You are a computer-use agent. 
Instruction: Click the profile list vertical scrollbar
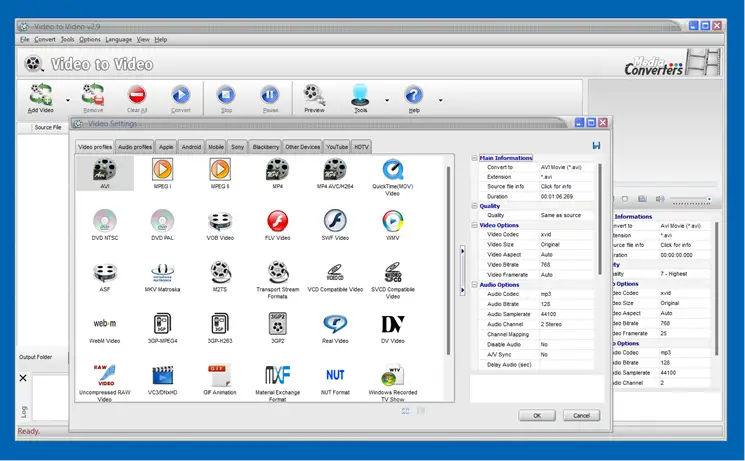[448, 259]
